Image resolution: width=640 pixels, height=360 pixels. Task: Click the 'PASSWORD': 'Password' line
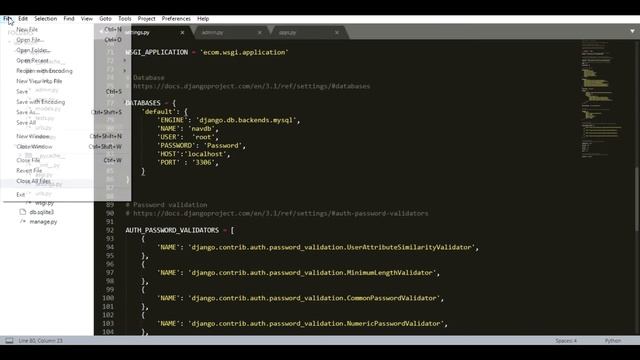tap(201, 145)
